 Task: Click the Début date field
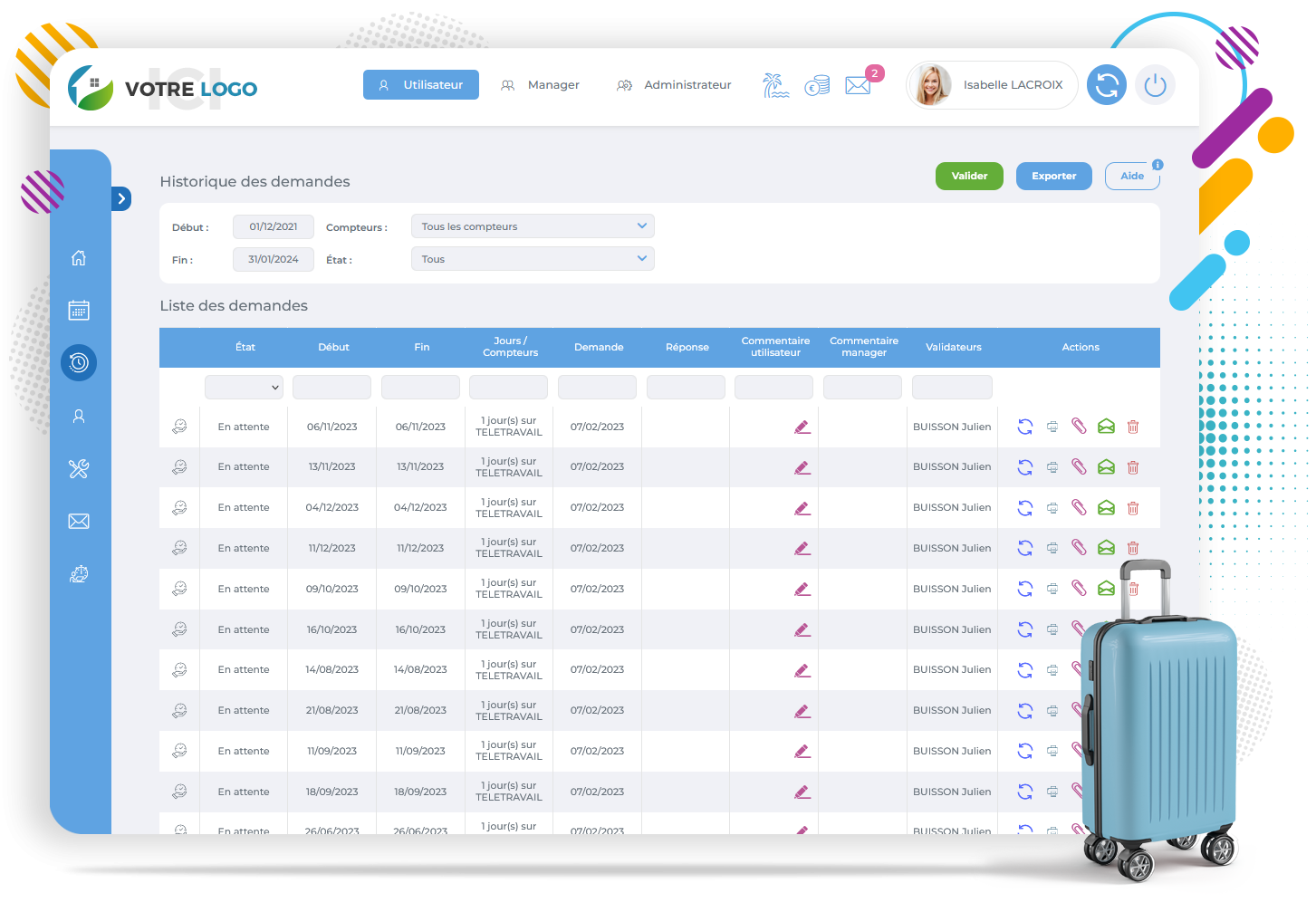274,226
